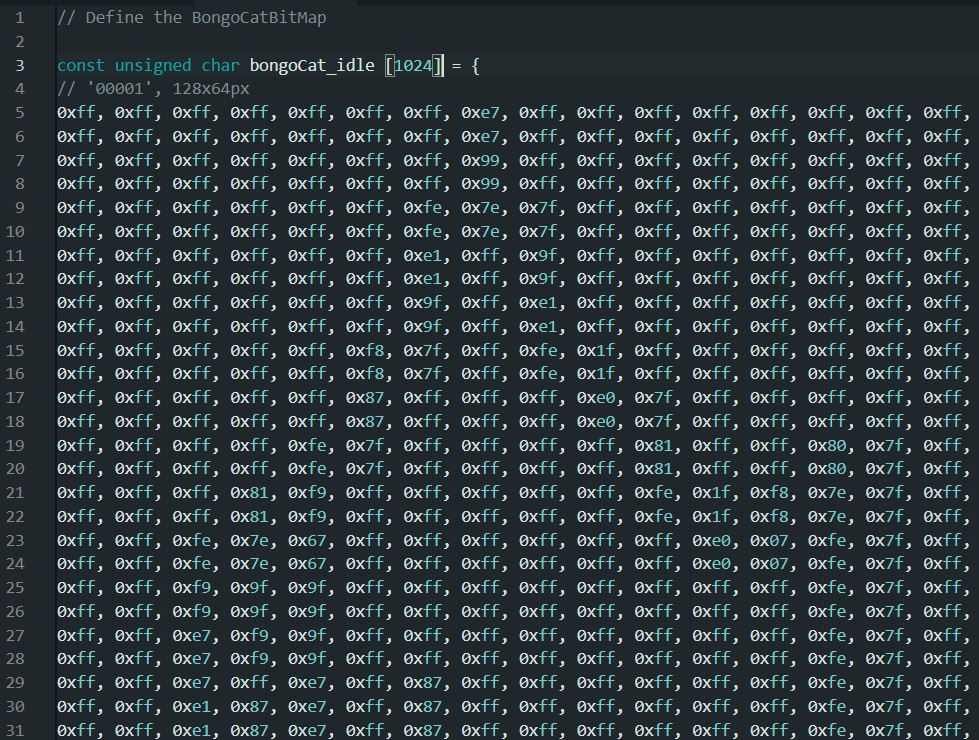979x740 pixels.
Task: Click the comment "// Define the BongoCatBitMap"
Action: click(192, 17)
